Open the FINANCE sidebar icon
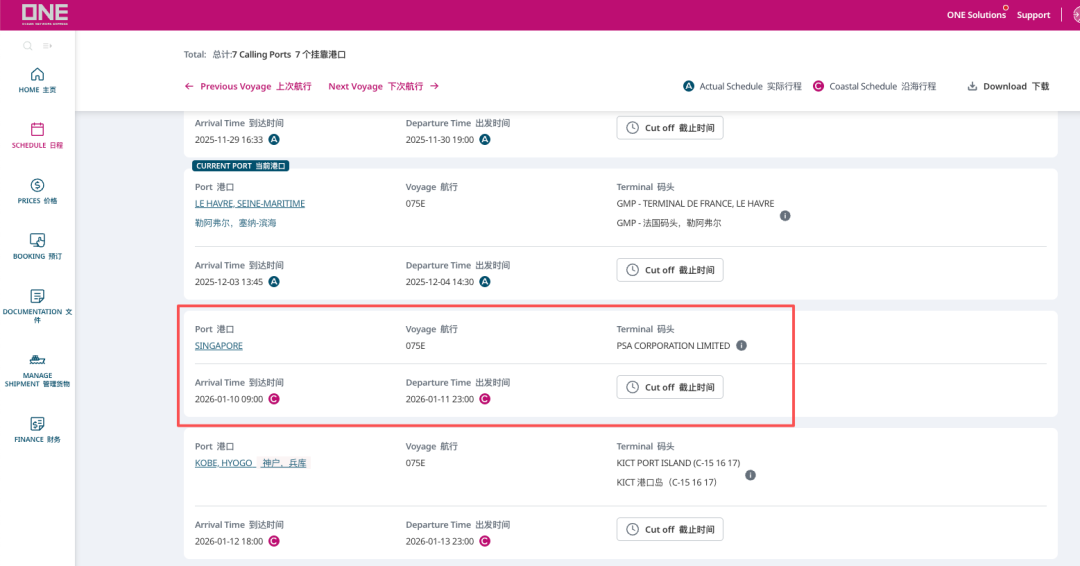Image resolution: width=1080 pixels, height=566 pixels. (x=37, y=424)
